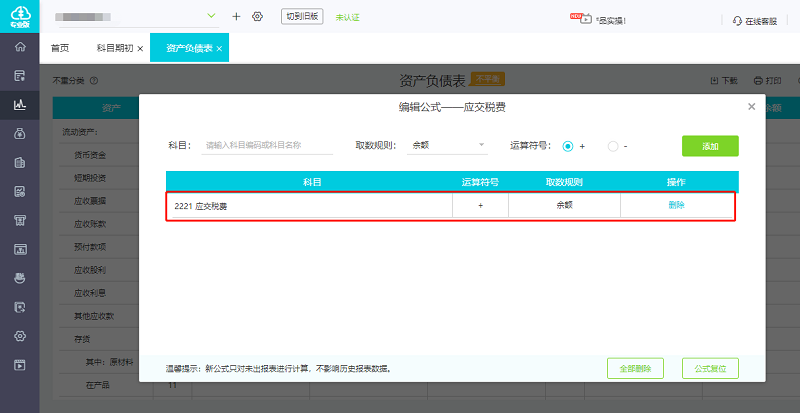Click the 全部删除 button
The height and width of the screenshot is (413, 800).
[x=635, y=368]
